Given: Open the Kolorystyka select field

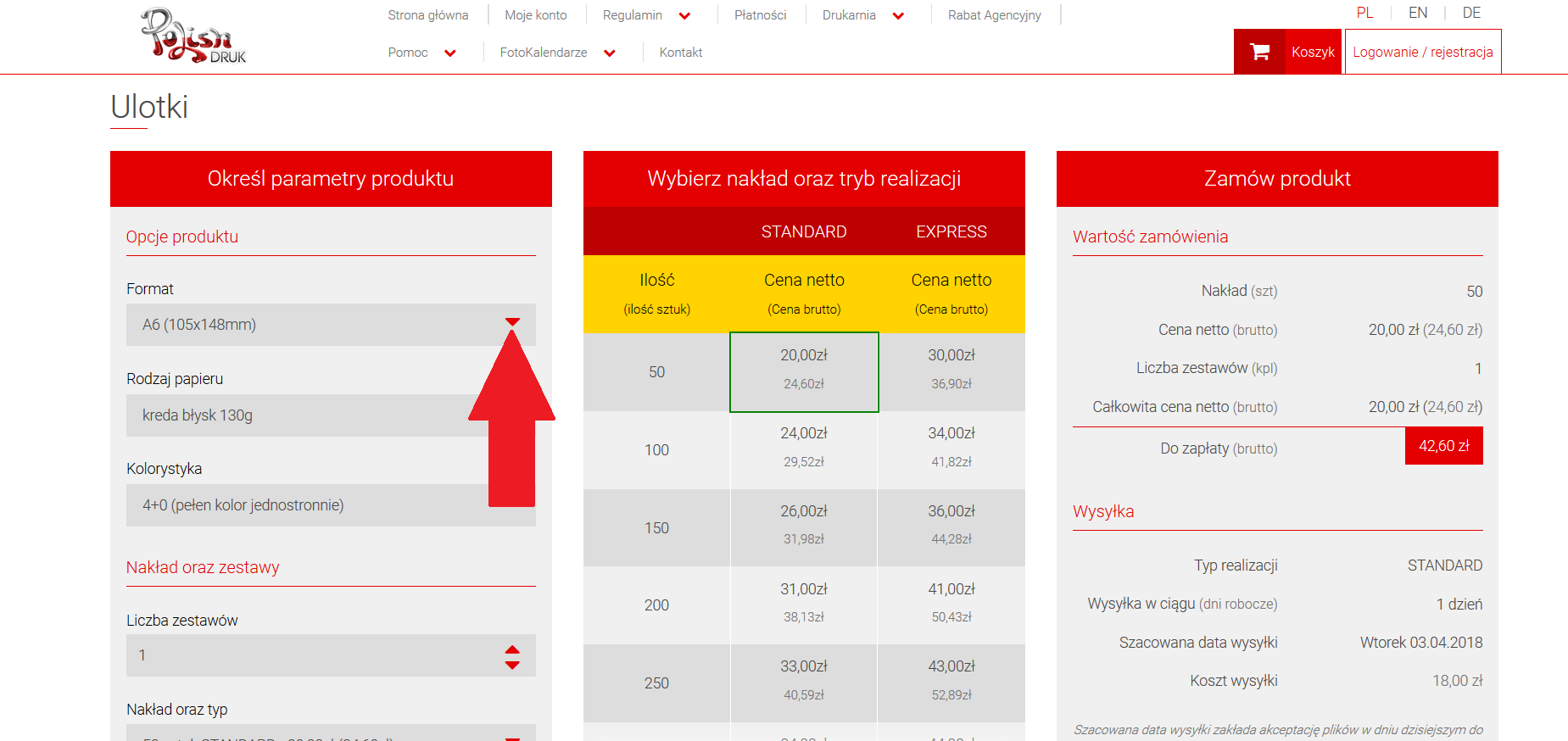Looking at the screenshot, I should click(305, 505).
